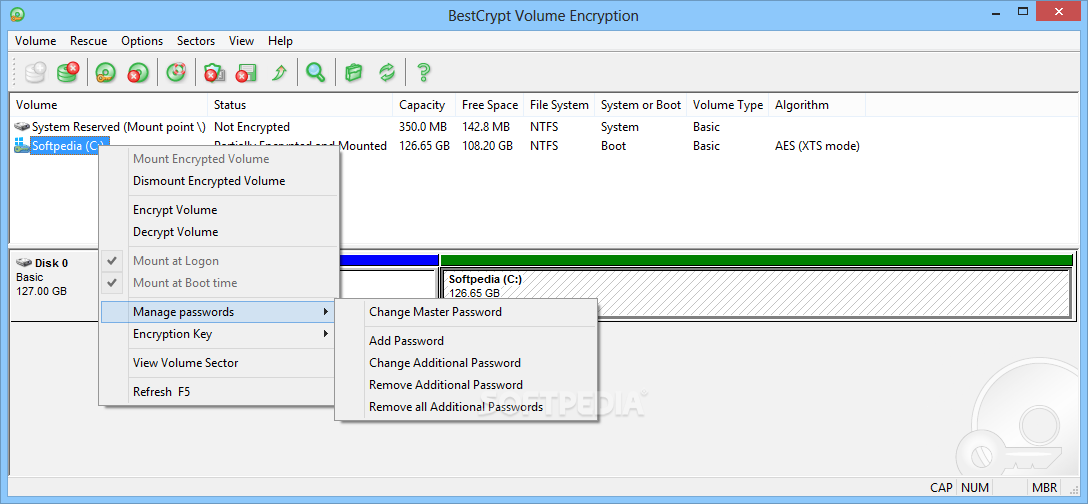Open the Help menu
The height and width of the screenshot is (504, 1088).
(280, 41)
